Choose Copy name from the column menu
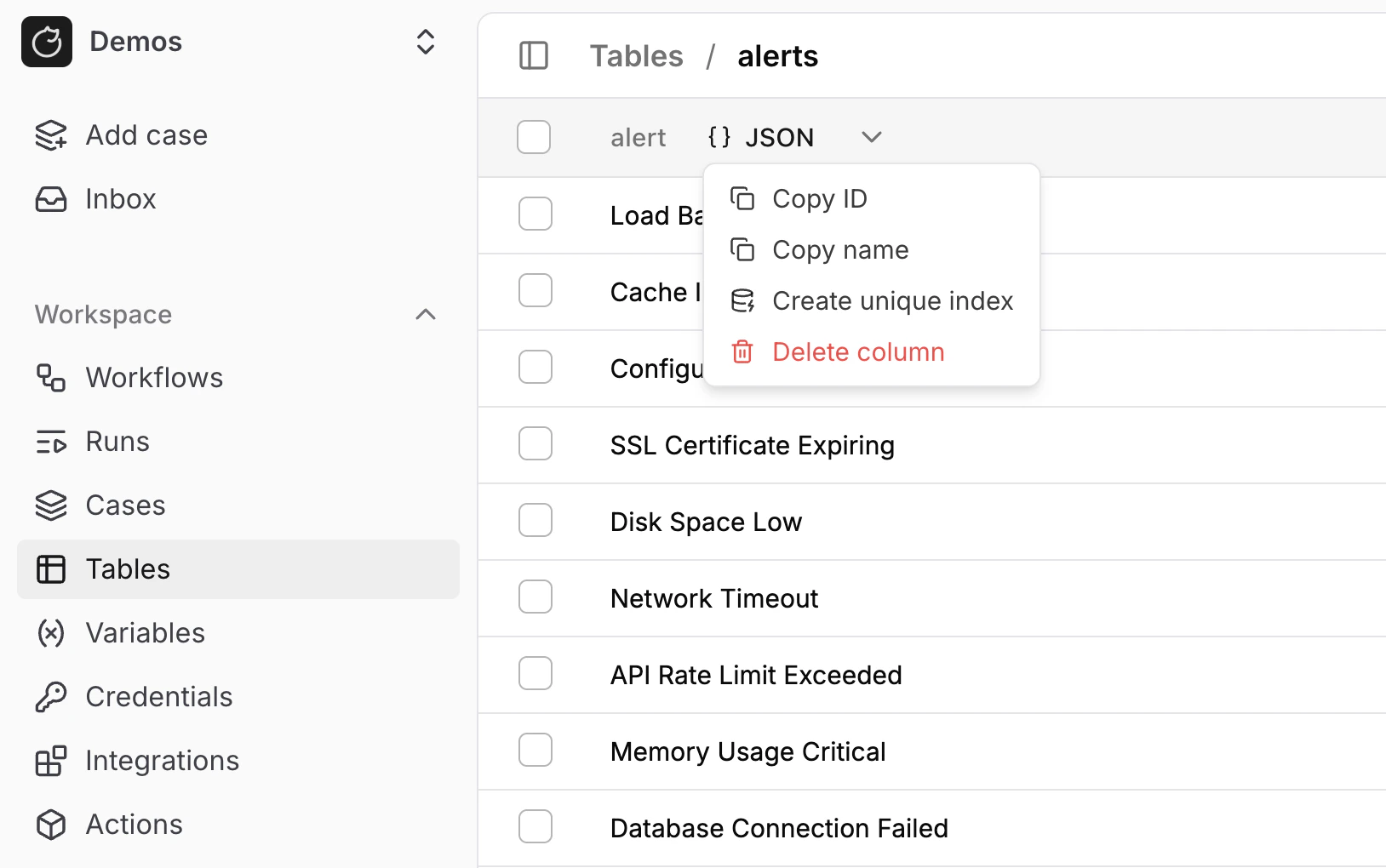1386x868 pixels. pyautogui.click(x=839, y=249)
